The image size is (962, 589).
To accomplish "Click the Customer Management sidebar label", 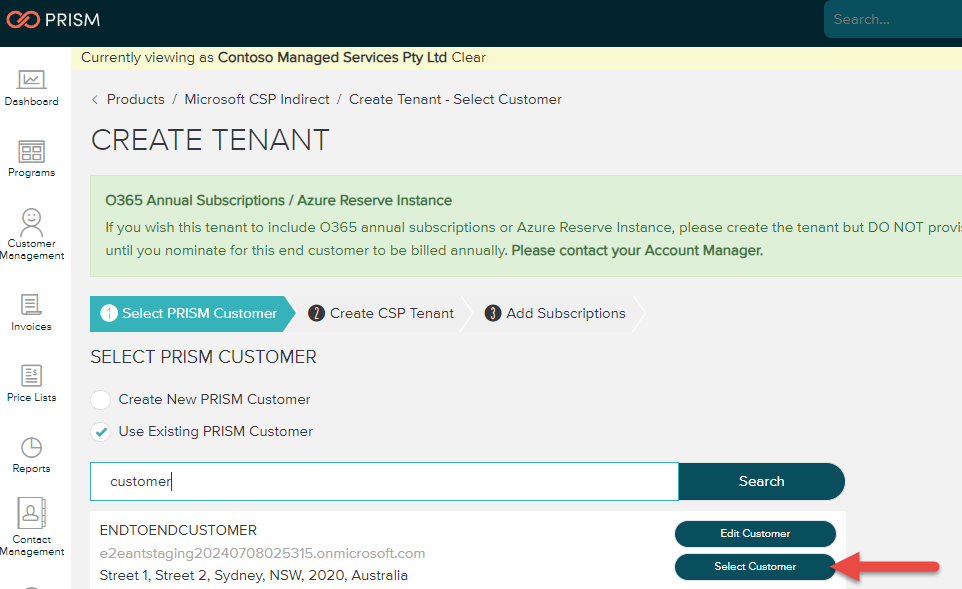I will (x=31, y=250).
